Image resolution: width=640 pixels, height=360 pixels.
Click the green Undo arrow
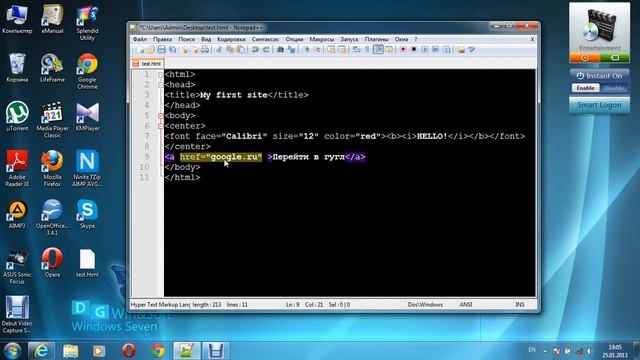point(255,50)
